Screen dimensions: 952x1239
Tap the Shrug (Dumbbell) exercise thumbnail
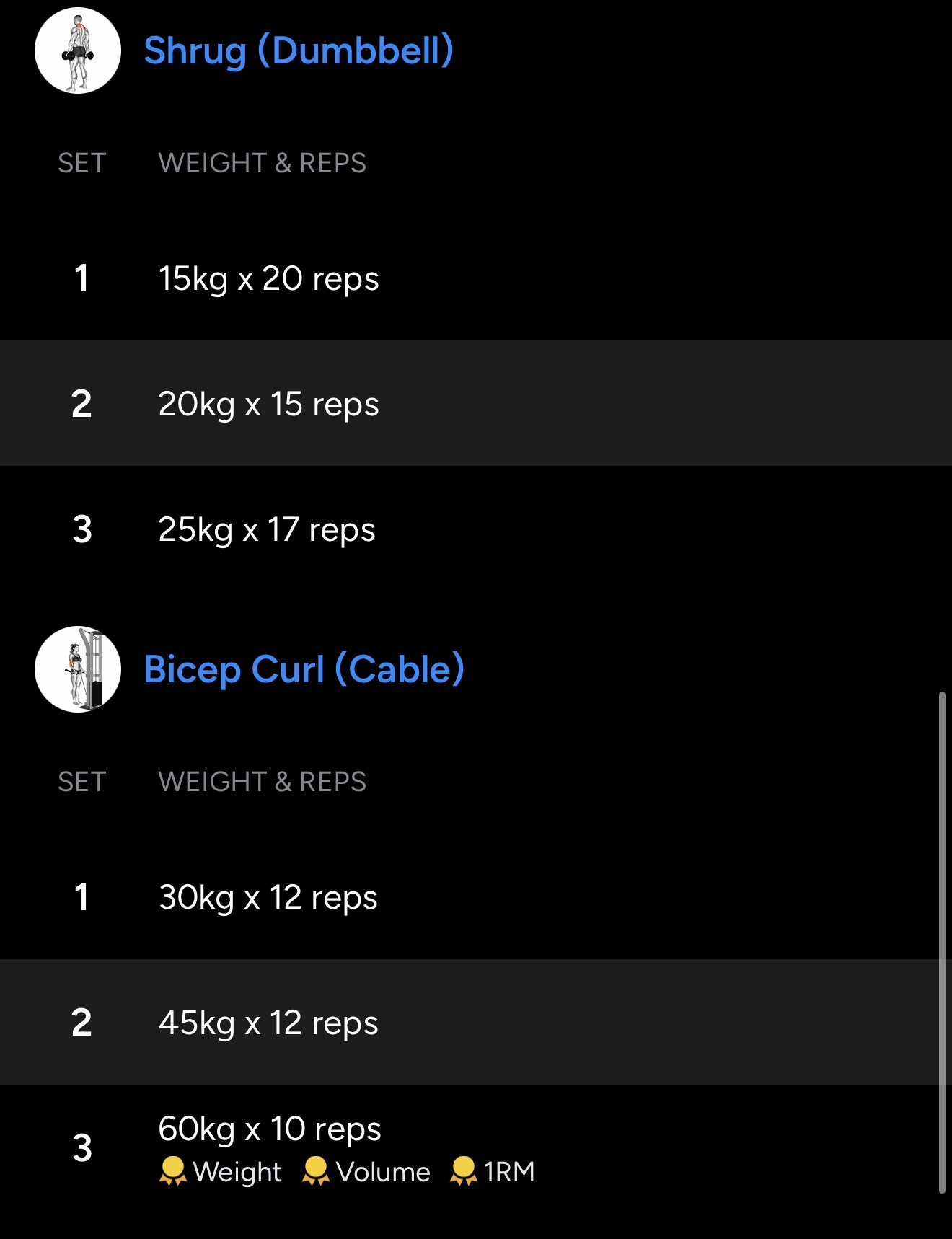[x=78, y=50]
